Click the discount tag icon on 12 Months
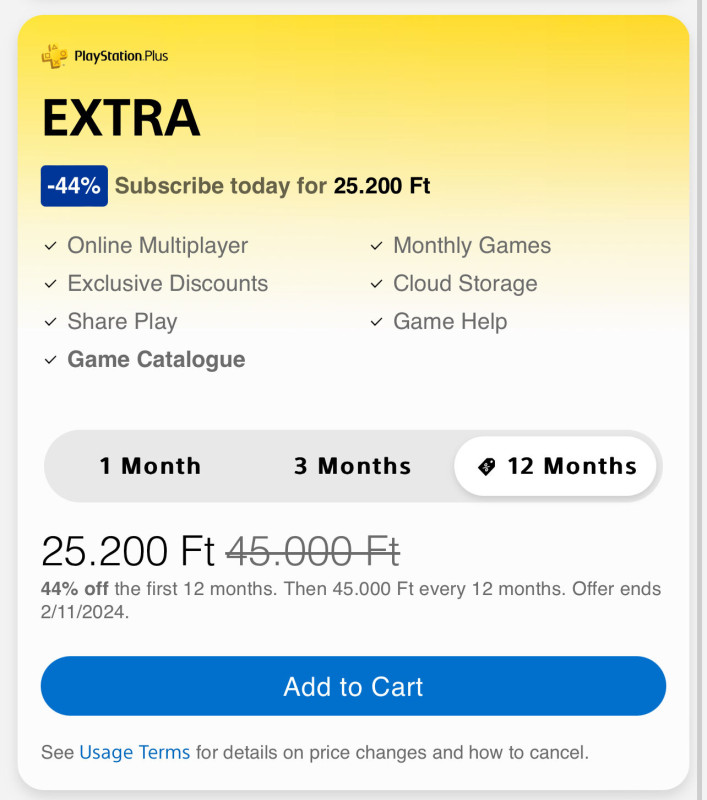This screenshot has height=800, width=707. coord(487,467)
